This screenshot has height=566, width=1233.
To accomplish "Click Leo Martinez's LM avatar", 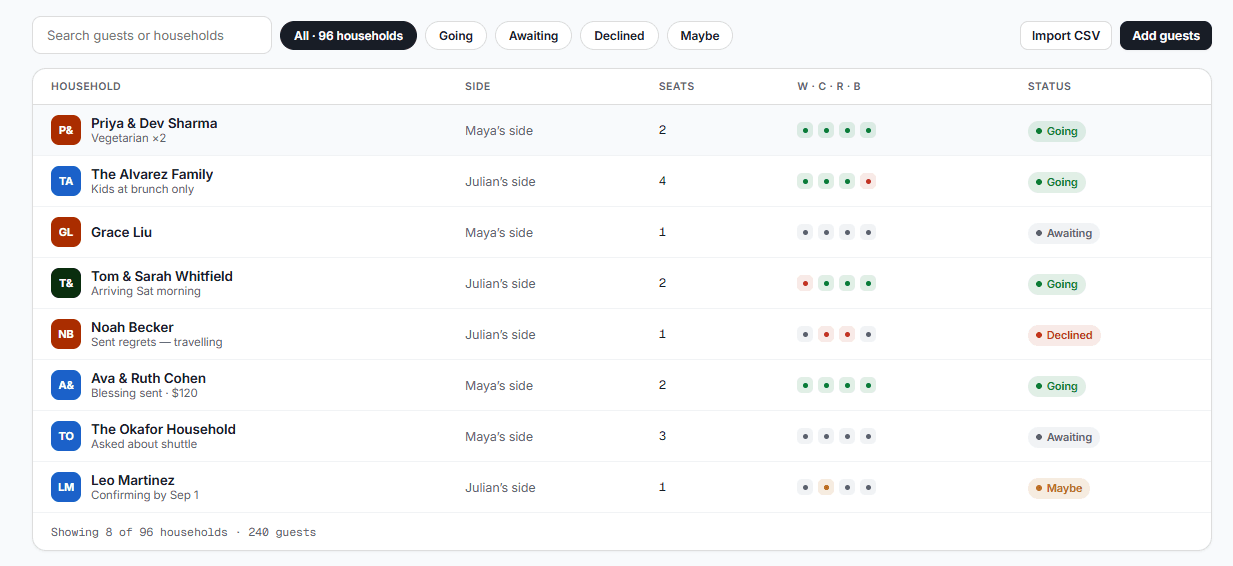I will (x=66, y=487).
